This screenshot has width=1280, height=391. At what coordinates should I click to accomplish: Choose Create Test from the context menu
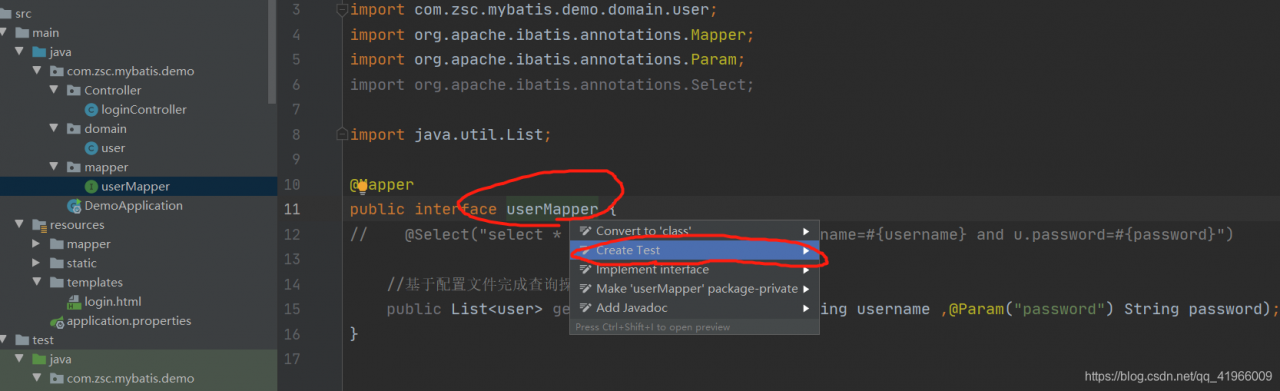click(x=694, y=250)
